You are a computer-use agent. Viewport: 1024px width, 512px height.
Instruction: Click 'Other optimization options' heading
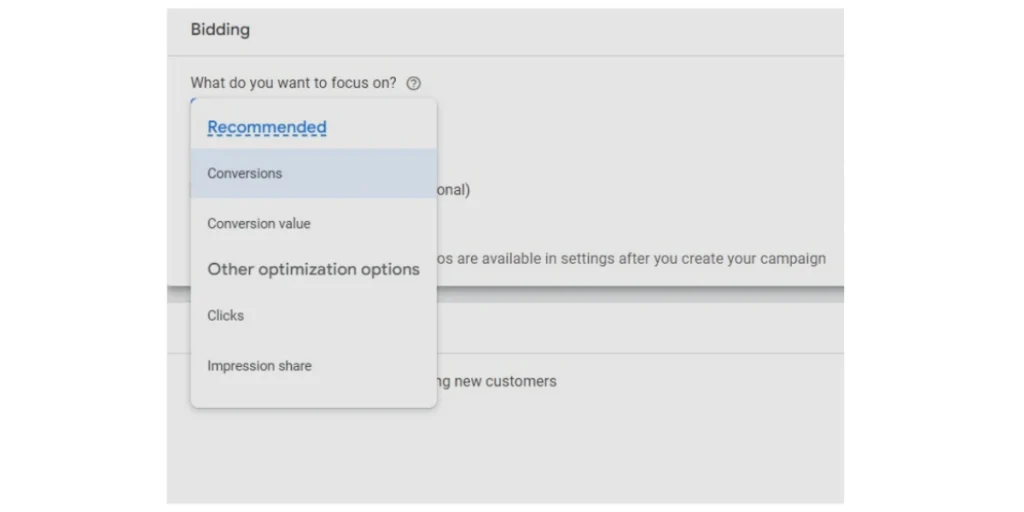313,269
